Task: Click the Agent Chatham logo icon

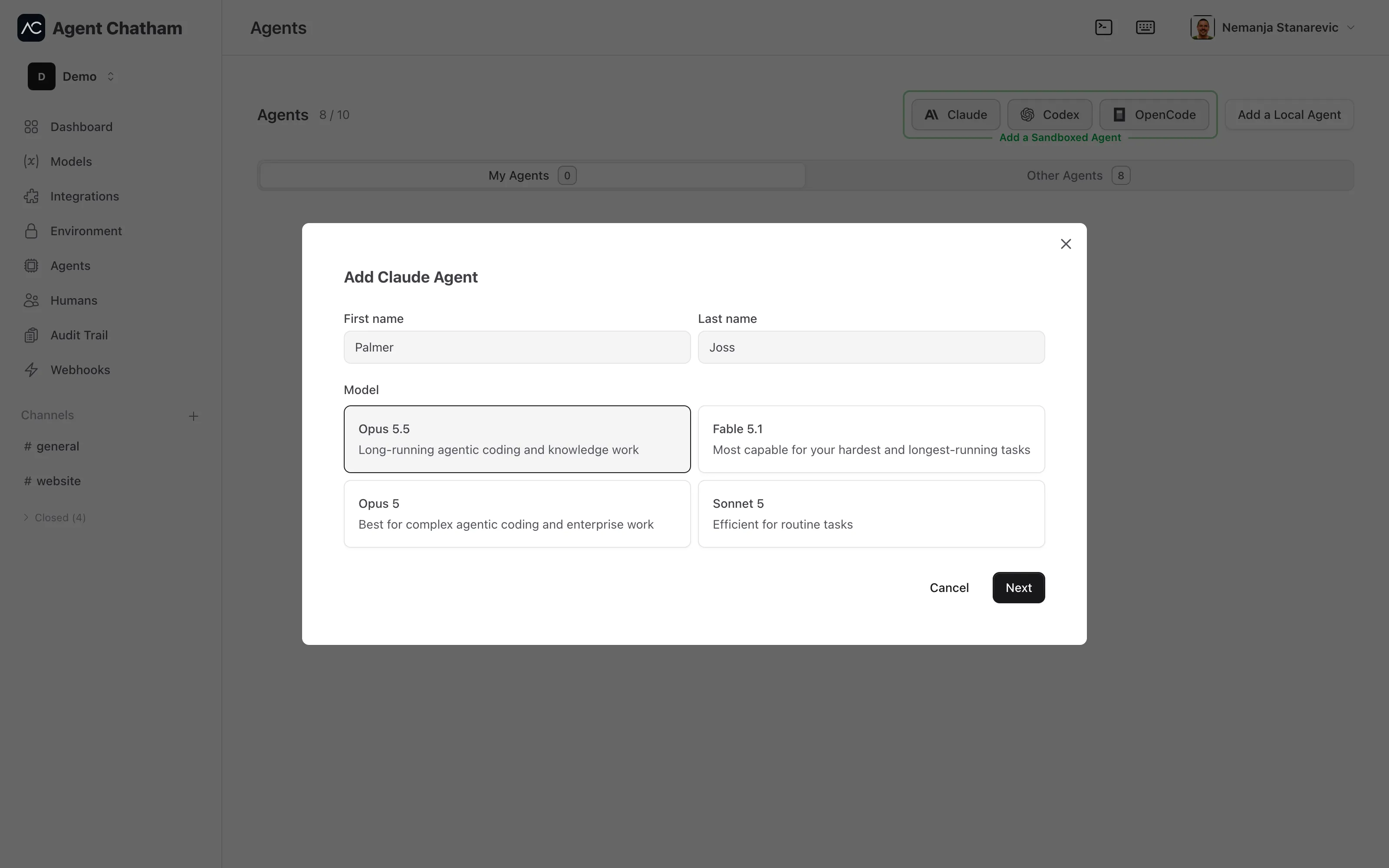Action: click(x=31, y=27)
